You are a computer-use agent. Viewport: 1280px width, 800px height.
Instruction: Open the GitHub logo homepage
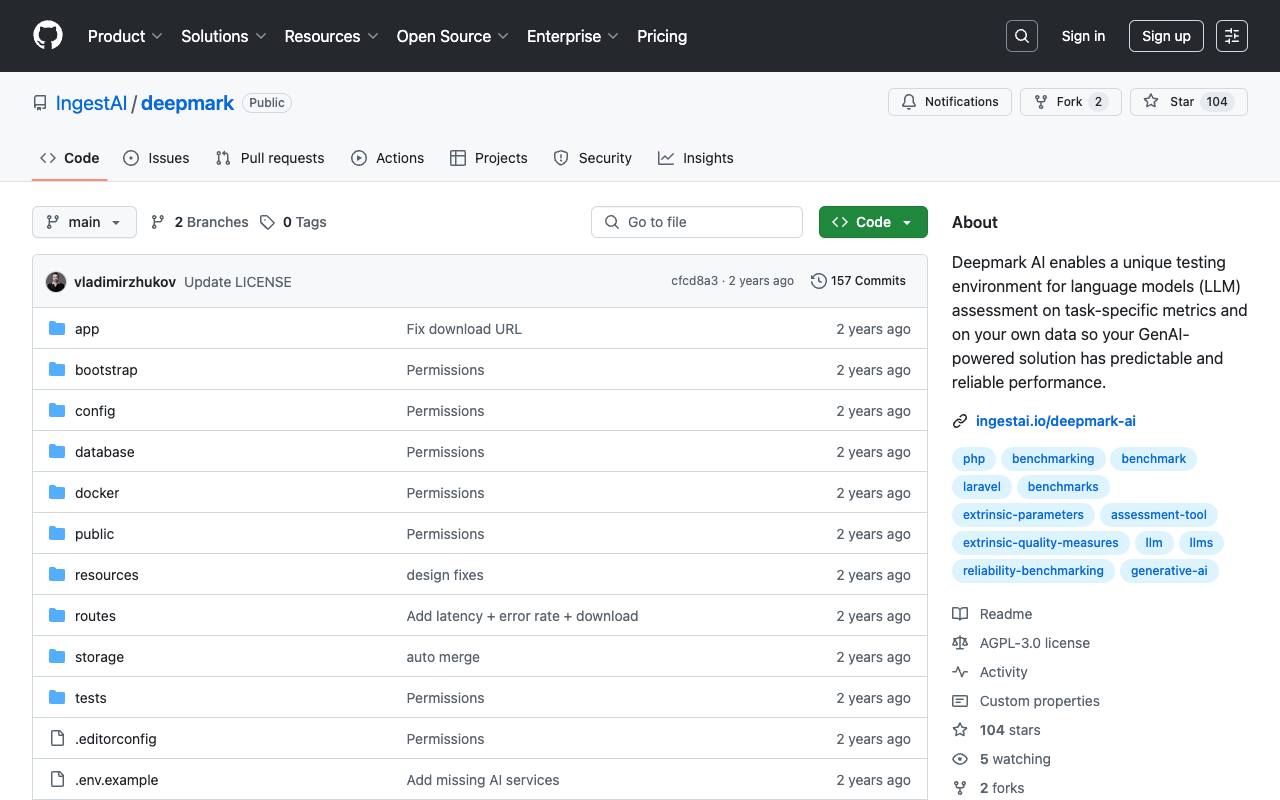coord(48,36)
